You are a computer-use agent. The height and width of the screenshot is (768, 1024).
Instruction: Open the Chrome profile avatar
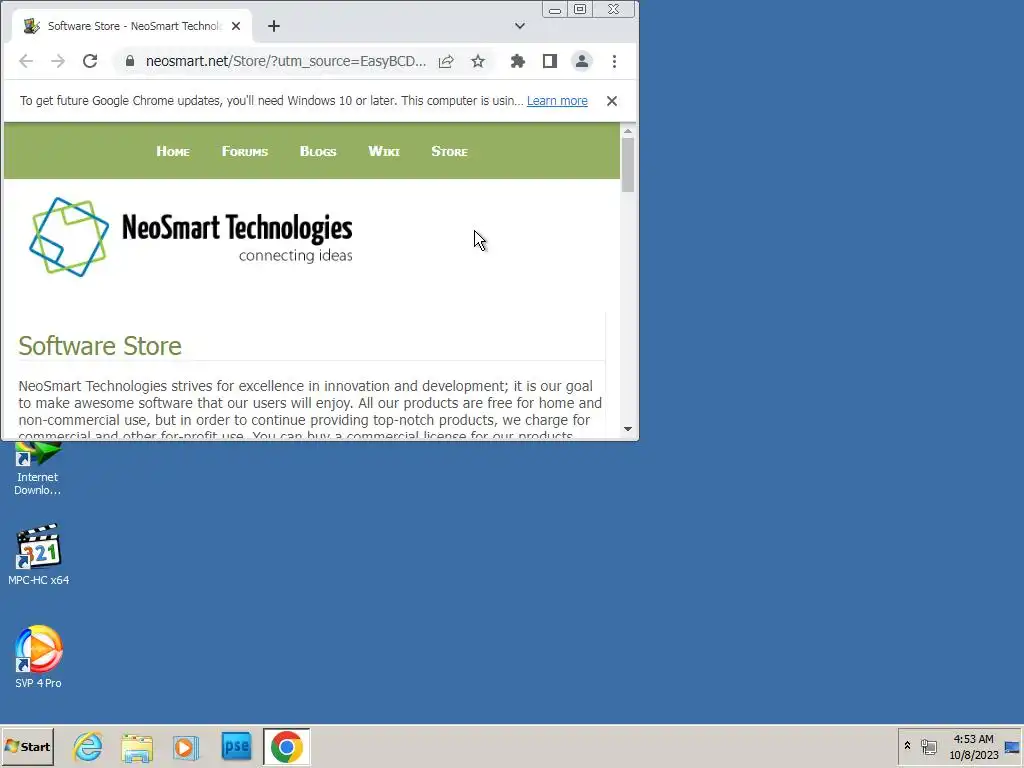(581, 61)
